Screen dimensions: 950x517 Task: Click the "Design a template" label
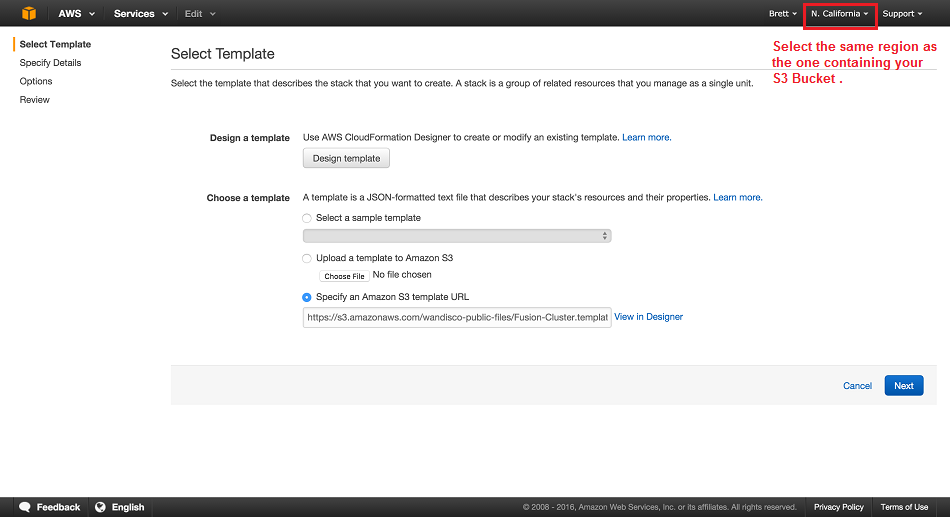pos(250,138)
